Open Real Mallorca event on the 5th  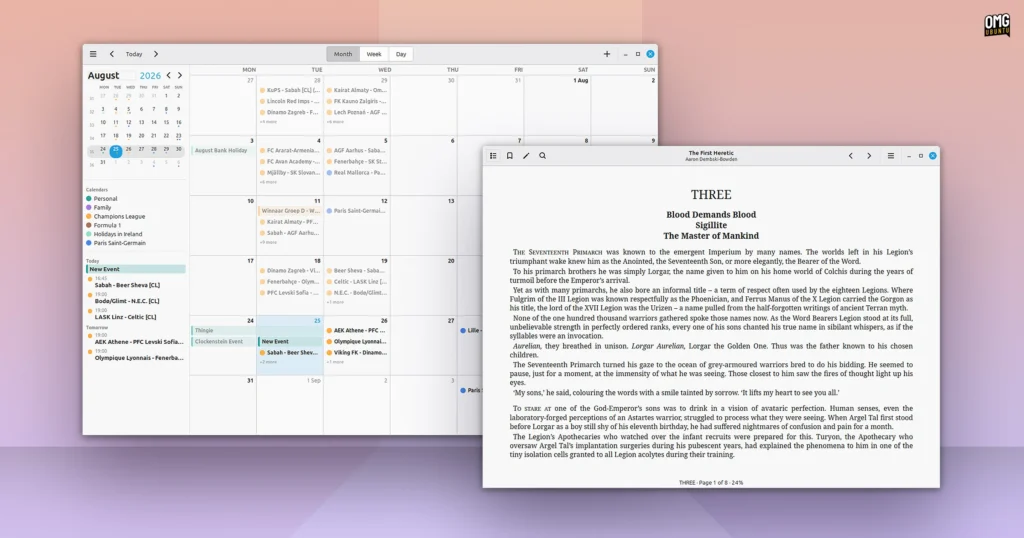click(357, 173)
